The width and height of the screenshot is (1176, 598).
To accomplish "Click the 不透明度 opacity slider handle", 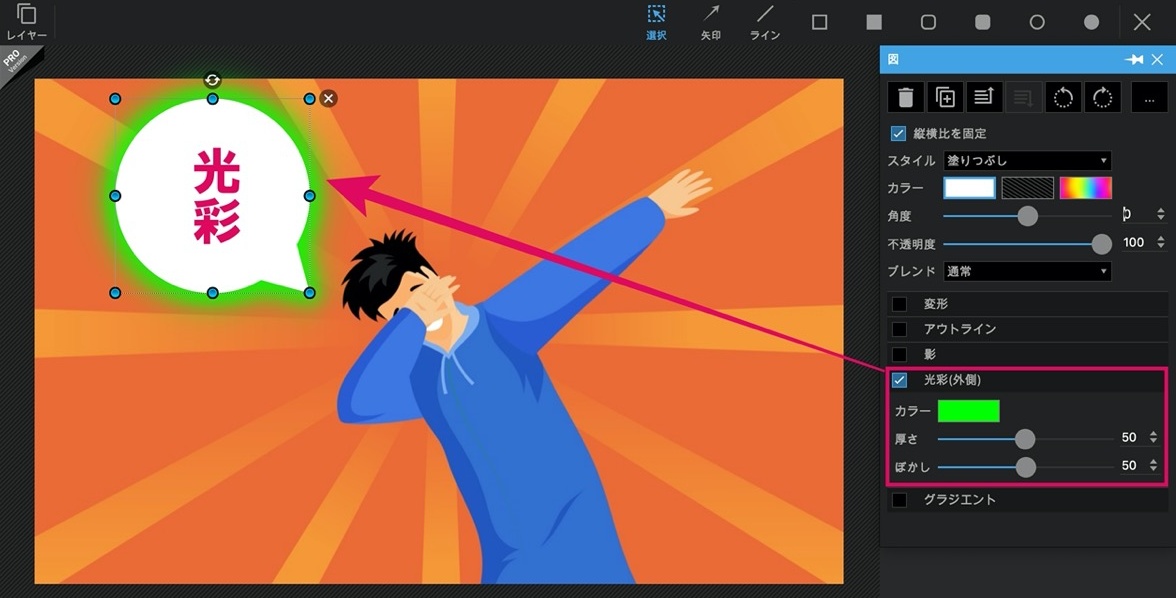I will [1101, 244].
